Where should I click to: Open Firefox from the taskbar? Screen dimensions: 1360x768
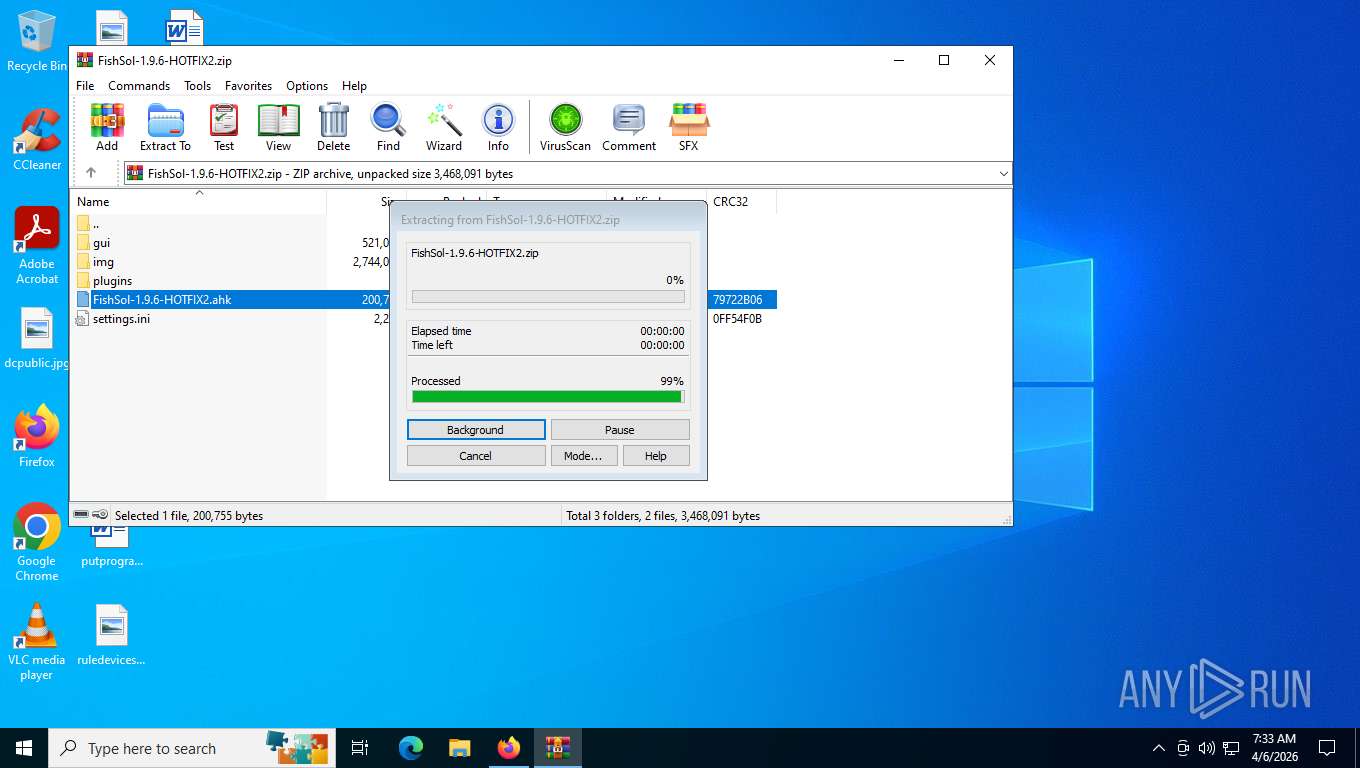click(509, 748)
